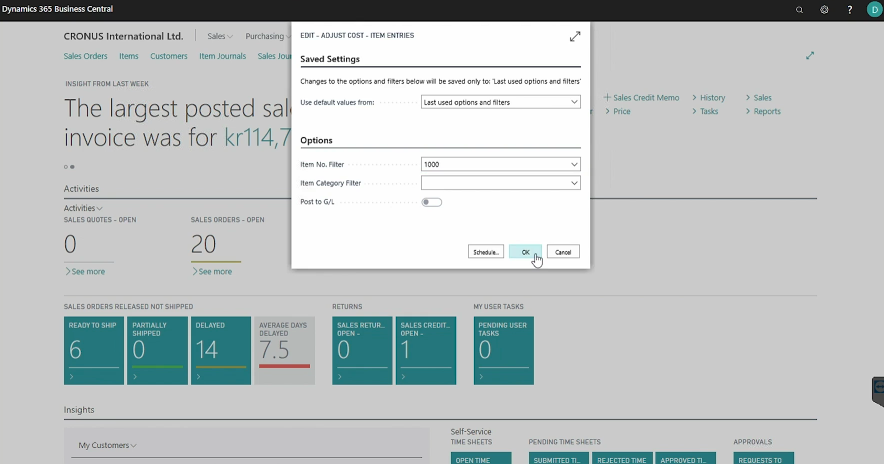This screenshot has width=884, height=464.
Task: Open the Requests to Approve tile
Action: pos(763,458)
